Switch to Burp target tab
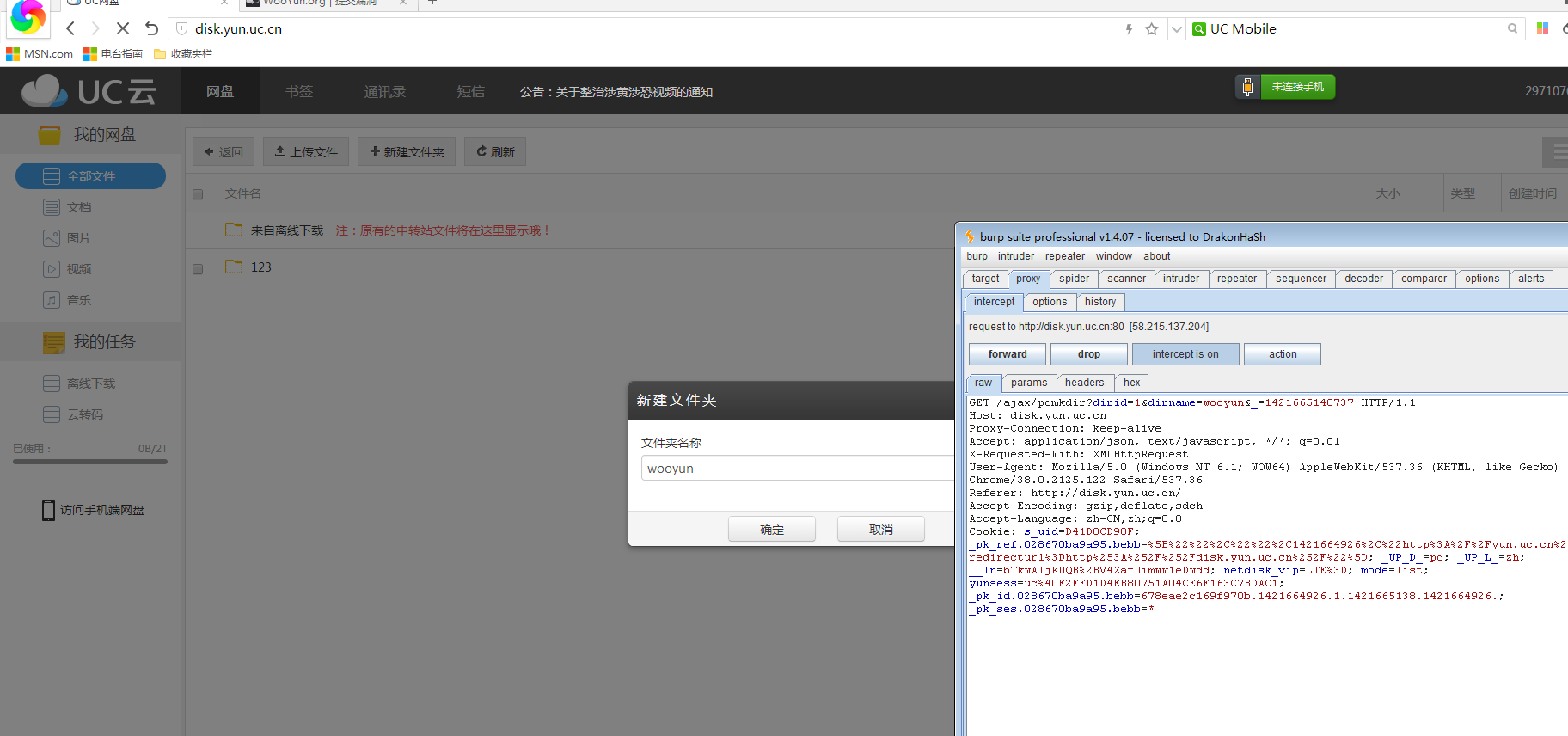This screenshot has width=1568, height=736. 985,279
